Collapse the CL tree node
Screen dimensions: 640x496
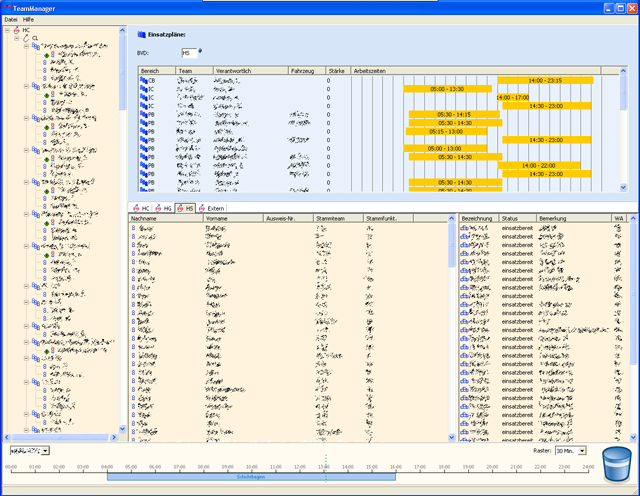(x=17, y=38)
